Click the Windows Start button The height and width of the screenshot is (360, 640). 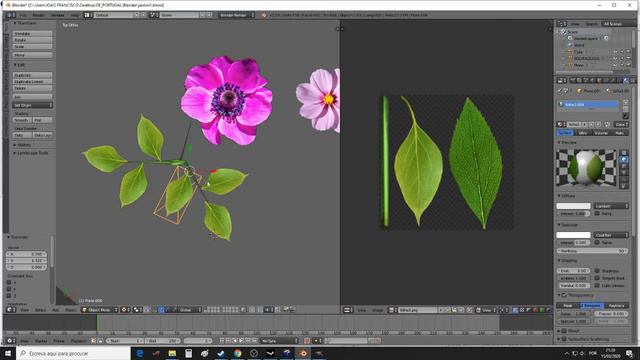tap(8, 353)
